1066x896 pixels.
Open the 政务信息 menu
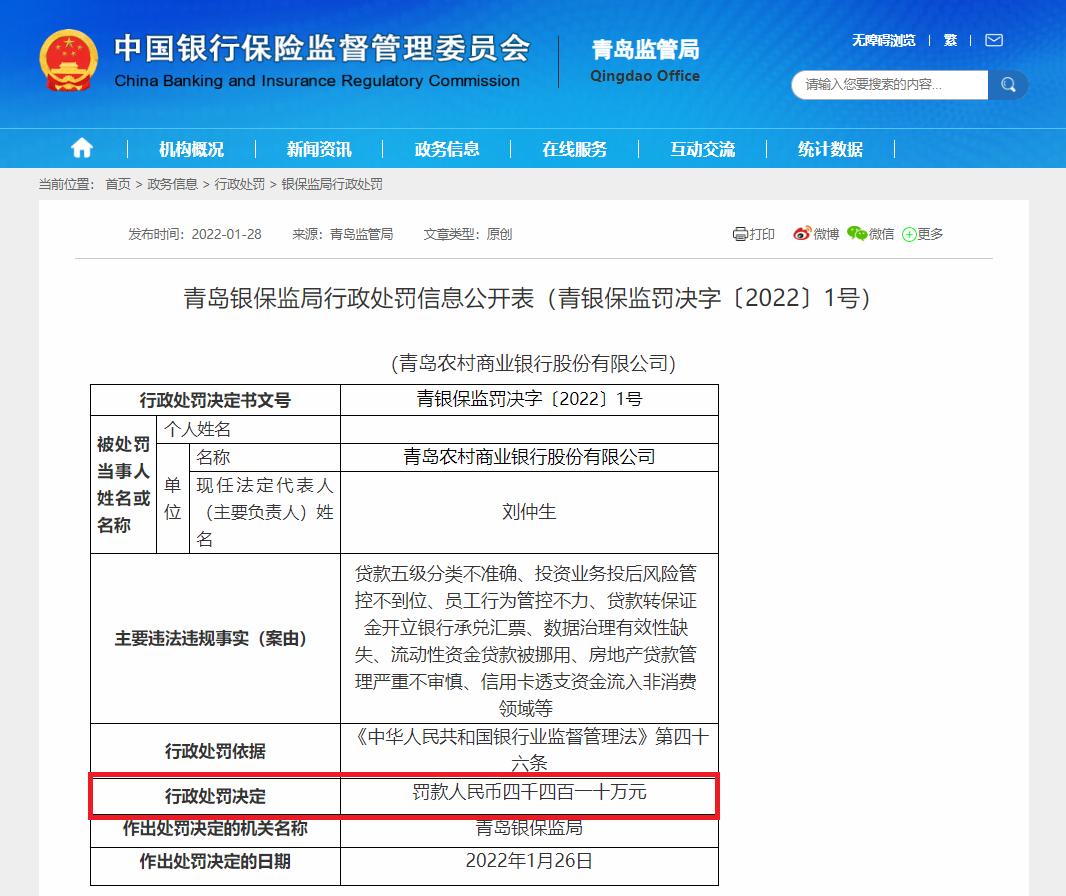[x=447, y=149]
